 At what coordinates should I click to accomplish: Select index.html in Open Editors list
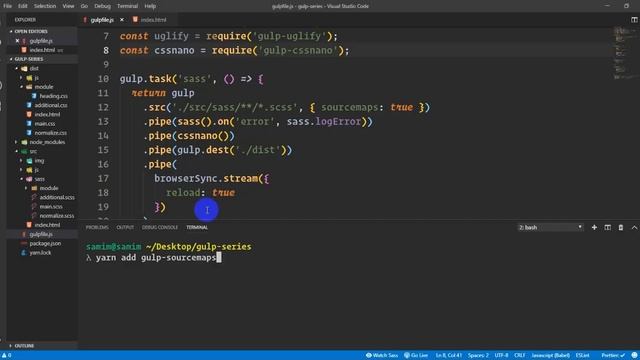click(42, 50)
